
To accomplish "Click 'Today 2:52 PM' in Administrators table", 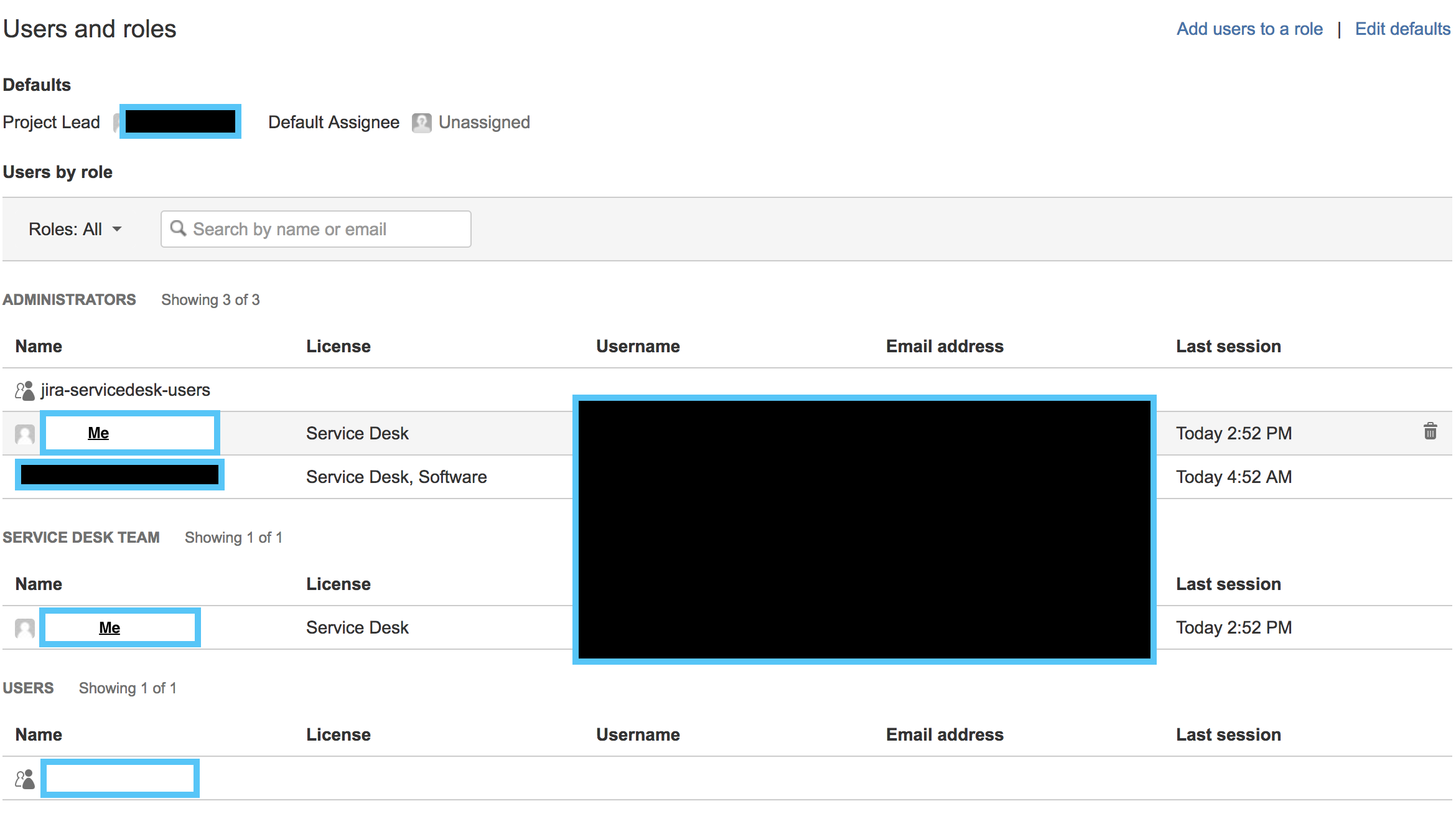I will click(x=1234, y=433).
